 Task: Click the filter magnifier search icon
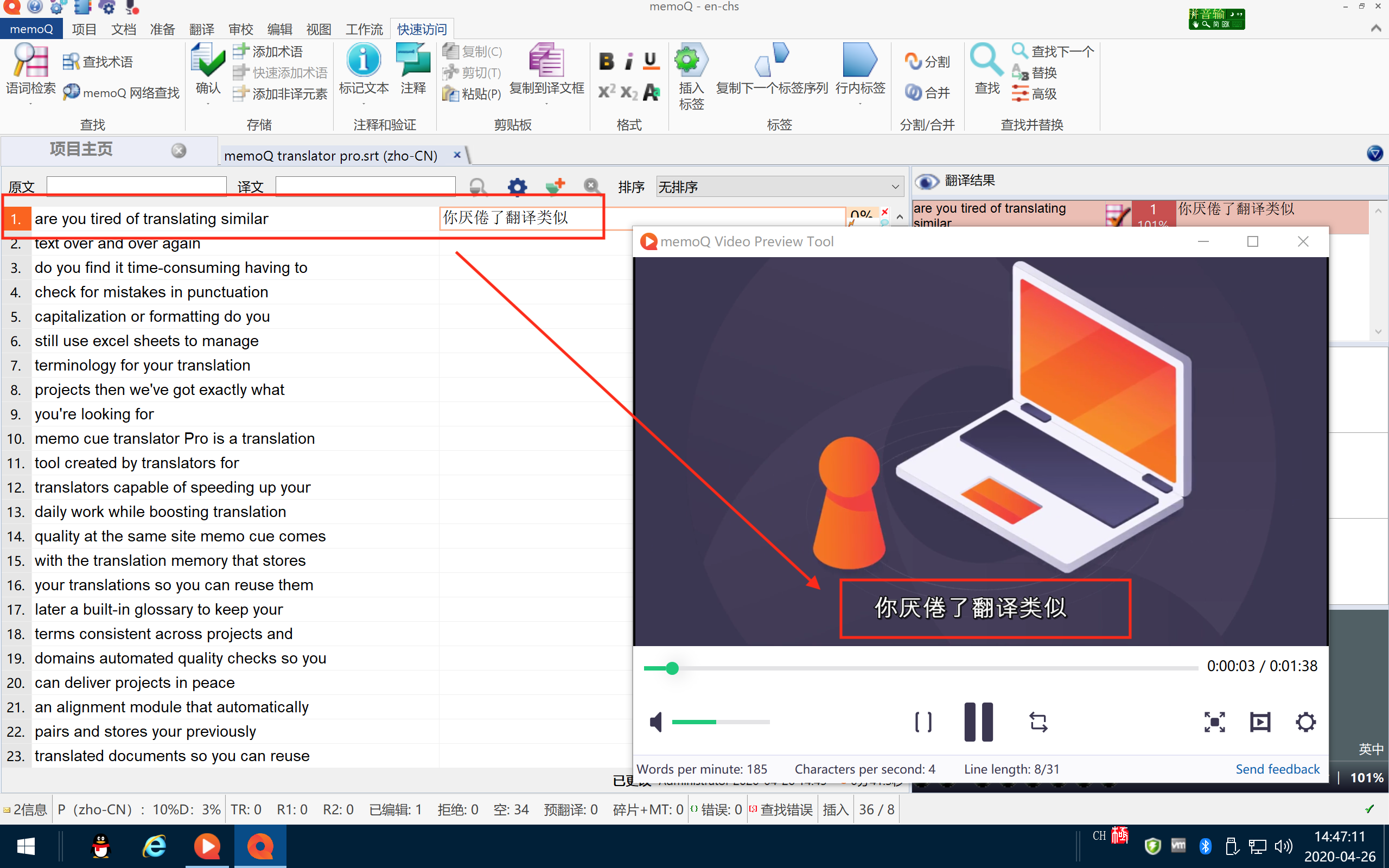[478, 187]
